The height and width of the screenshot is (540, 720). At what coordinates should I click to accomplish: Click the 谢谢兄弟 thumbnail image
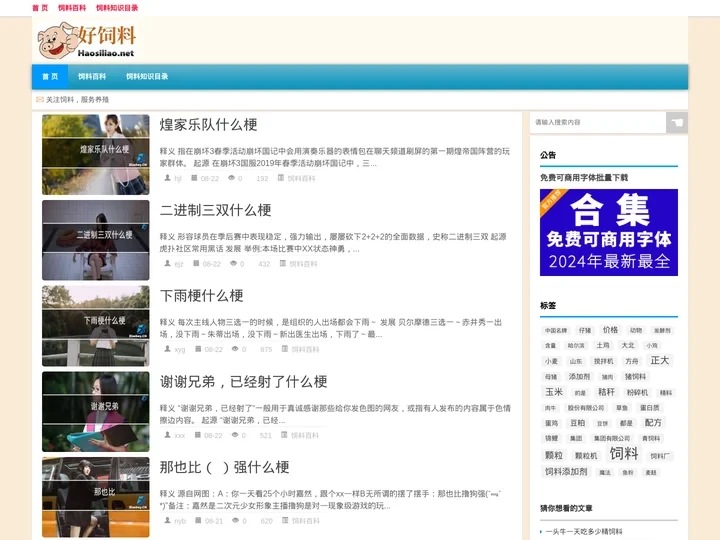96,412
